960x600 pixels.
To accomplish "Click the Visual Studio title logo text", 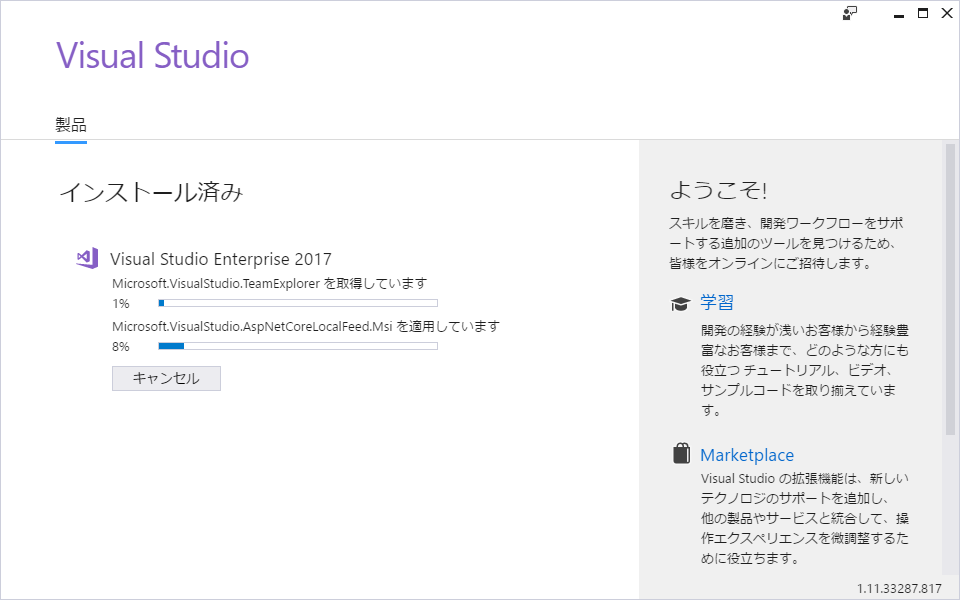I will [153, 55].
